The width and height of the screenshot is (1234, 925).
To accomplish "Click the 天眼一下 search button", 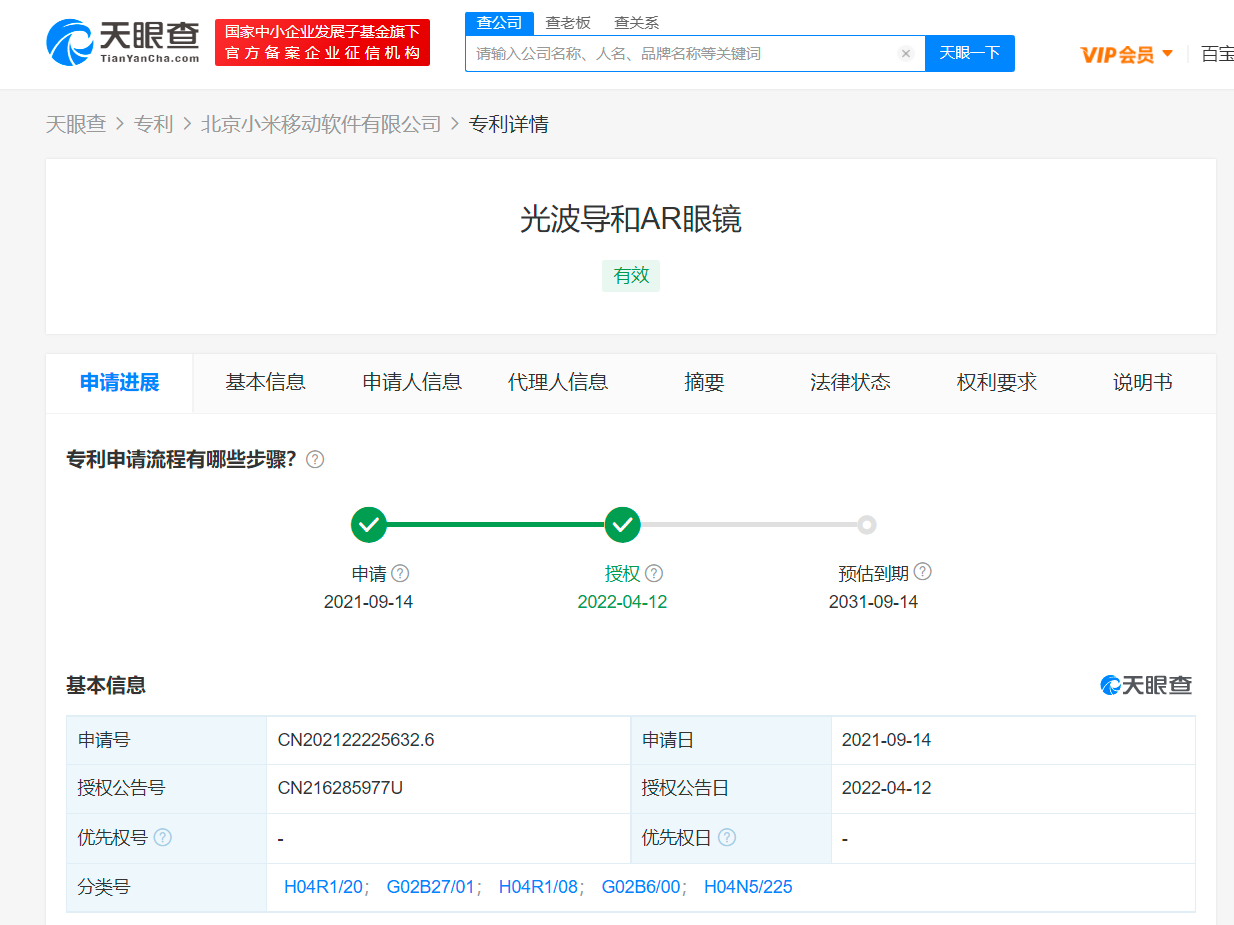I will pyautogui.click(x=970, y=53).
